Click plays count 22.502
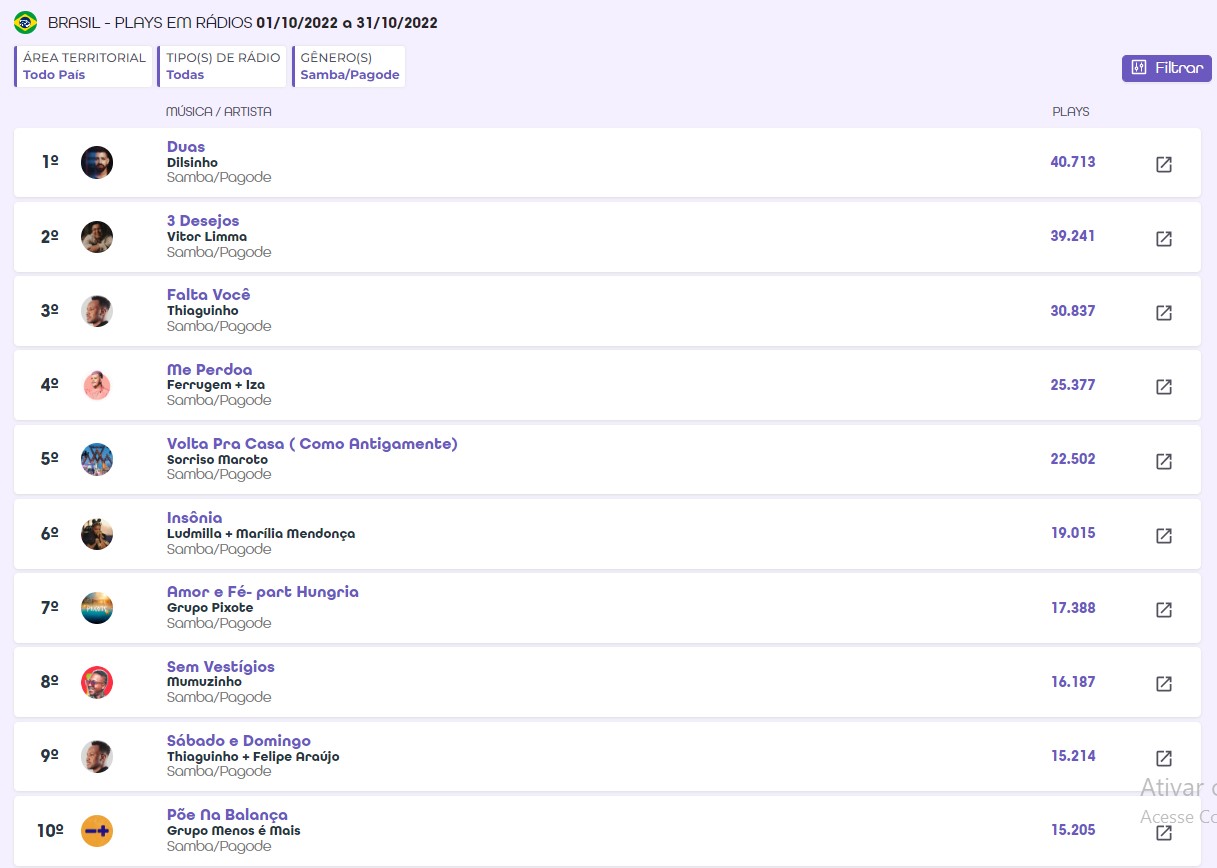 tap(1073, 459)
